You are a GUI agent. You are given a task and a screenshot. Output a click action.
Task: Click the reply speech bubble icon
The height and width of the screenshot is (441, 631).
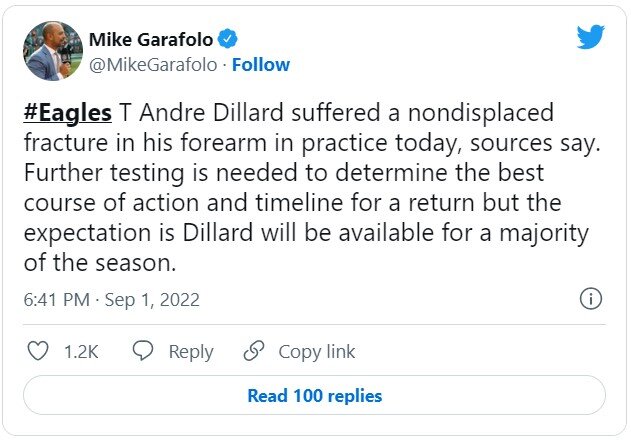click(143, 351)
